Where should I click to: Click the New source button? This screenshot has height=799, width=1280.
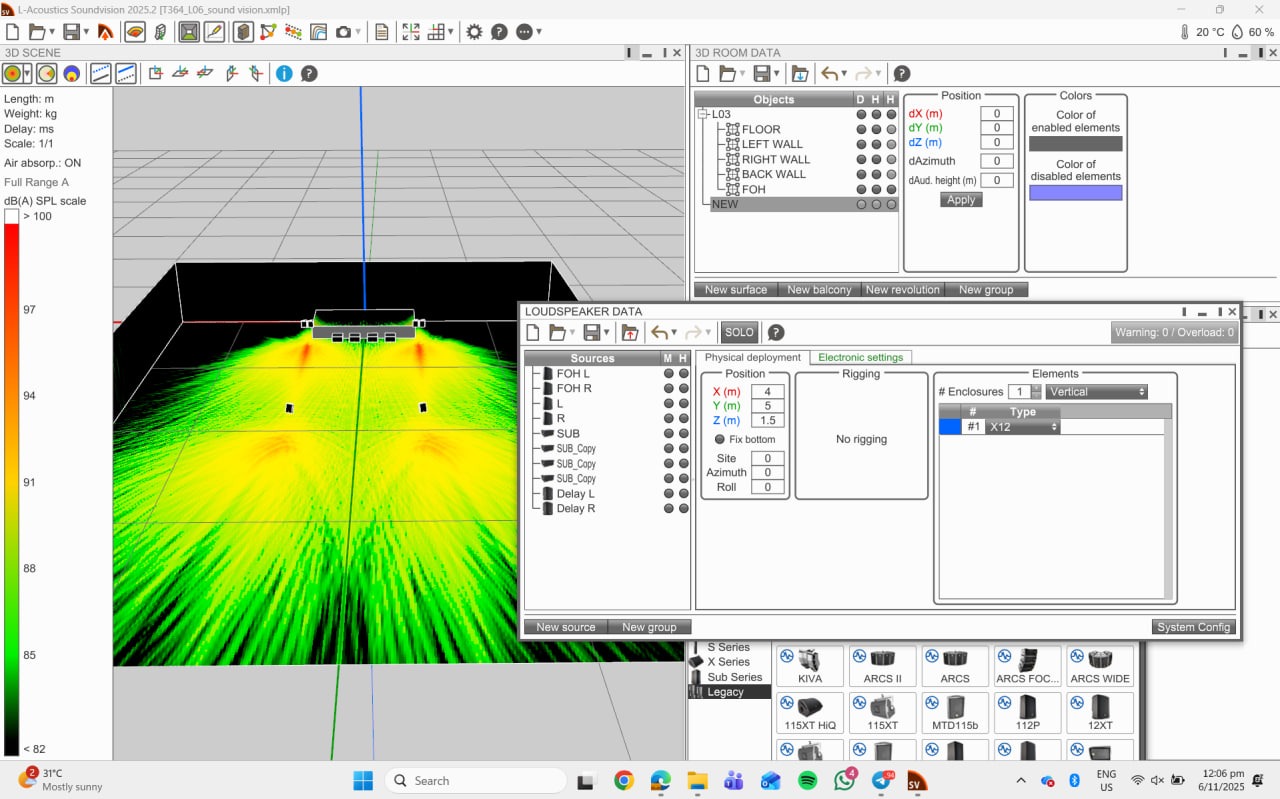coord(566,627)
